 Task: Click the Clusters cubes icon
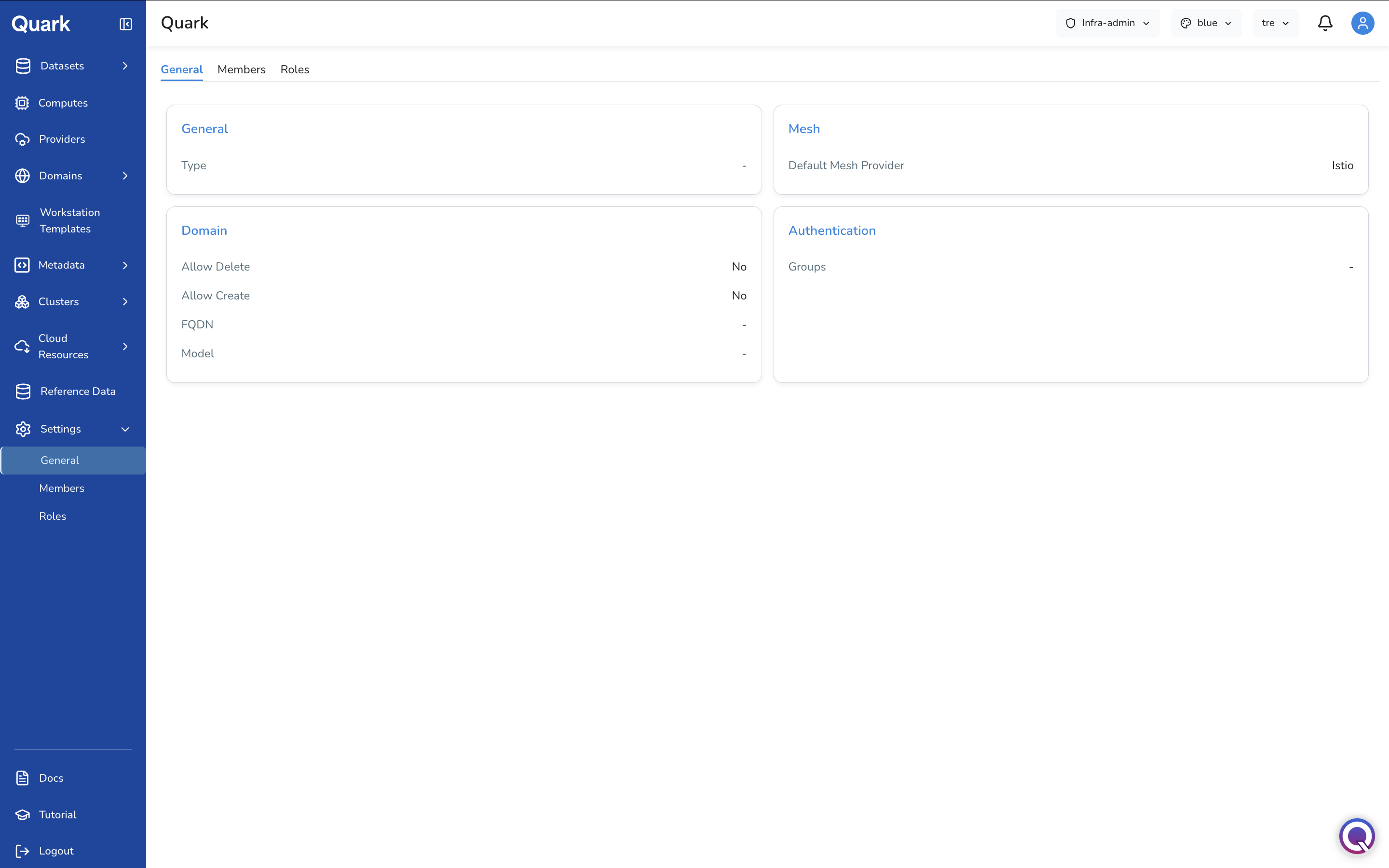coord(22,302)
